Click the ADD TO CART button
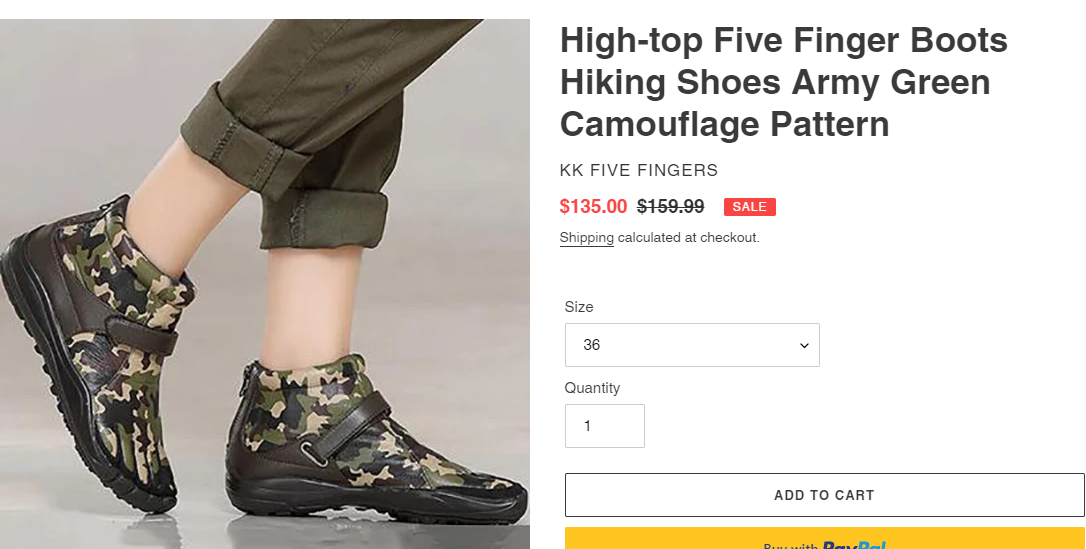Image resolution: width=1086 pixels, height=549 pixels. click(824, 495)
